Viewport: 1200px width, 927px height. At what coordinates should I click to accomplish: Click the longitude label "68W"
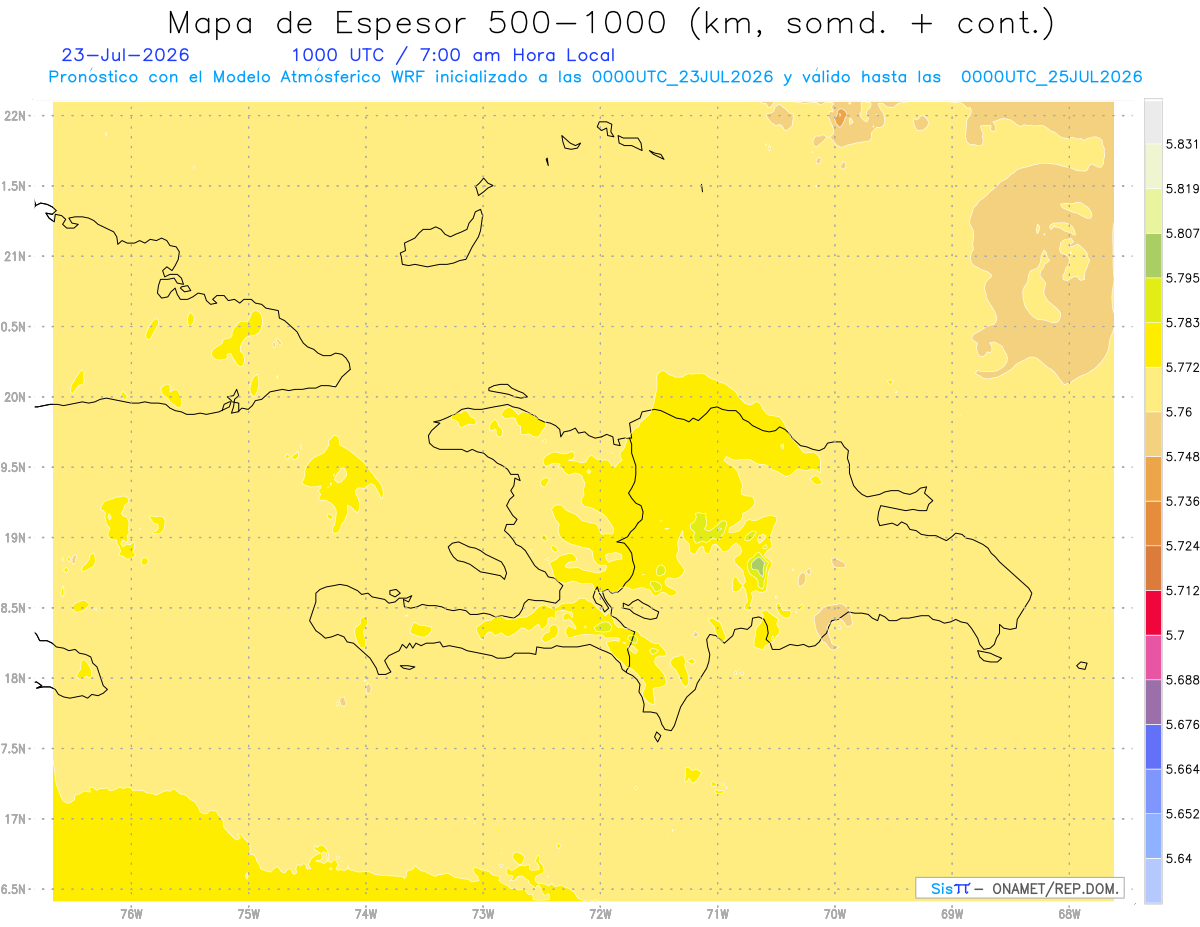coord(1069,913)
